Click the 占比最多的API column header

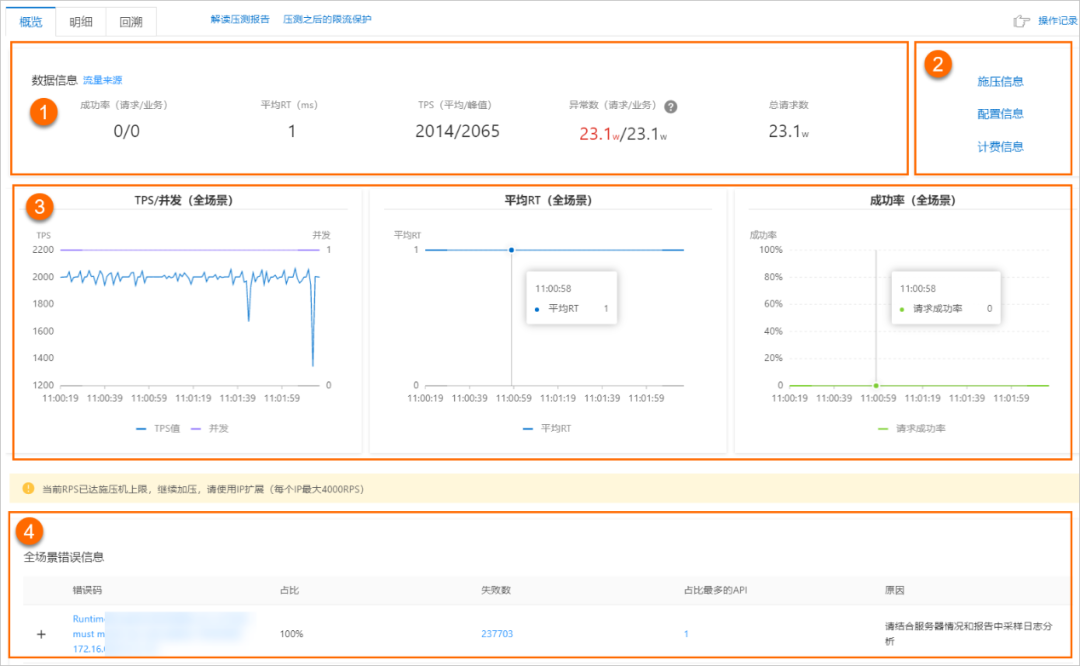pos(715,590)
